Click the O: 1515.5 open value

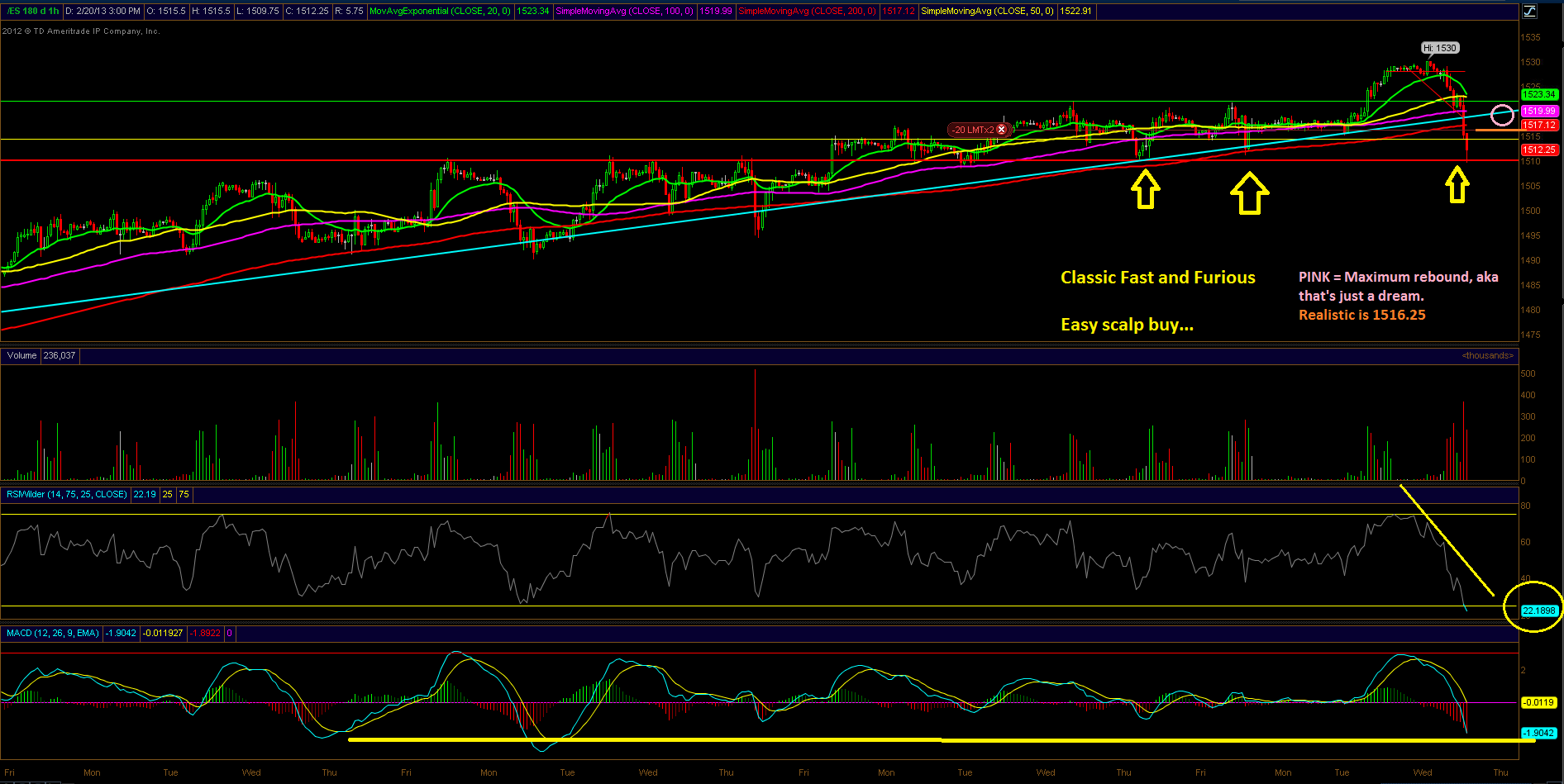(166, 11)
